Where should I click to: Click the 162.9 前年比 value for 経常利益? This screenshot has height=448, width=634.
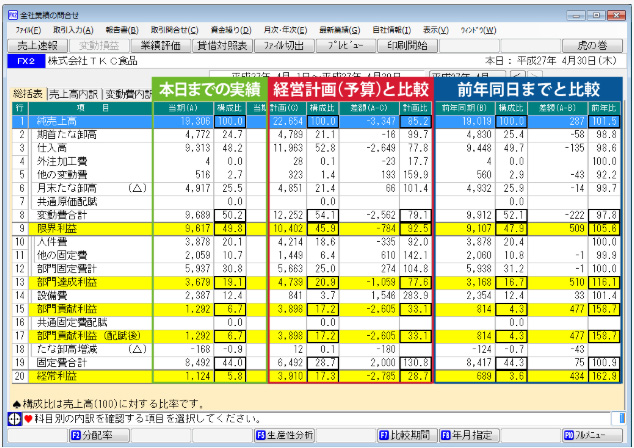pos(605,376)
